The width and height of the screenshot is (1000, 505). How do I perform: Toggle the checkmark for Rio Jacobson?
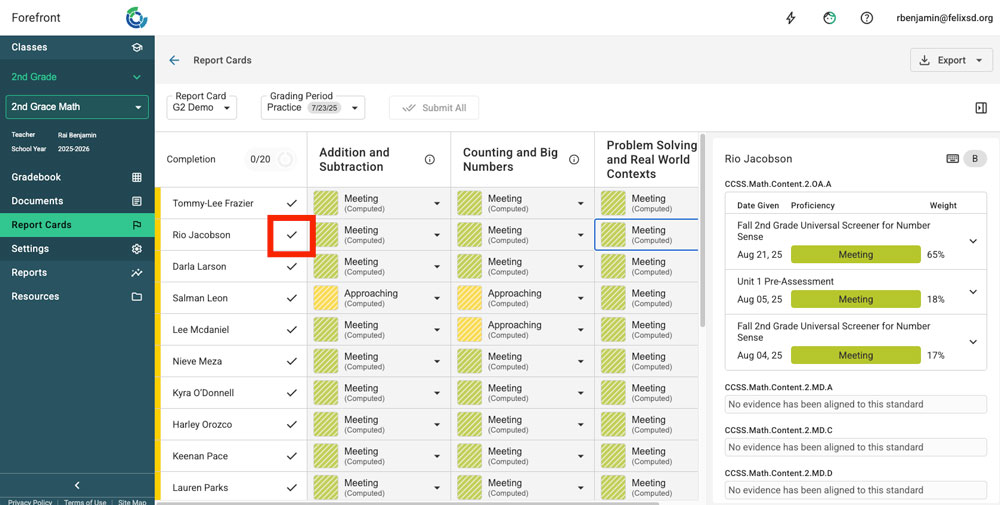(x=292, y=235)
